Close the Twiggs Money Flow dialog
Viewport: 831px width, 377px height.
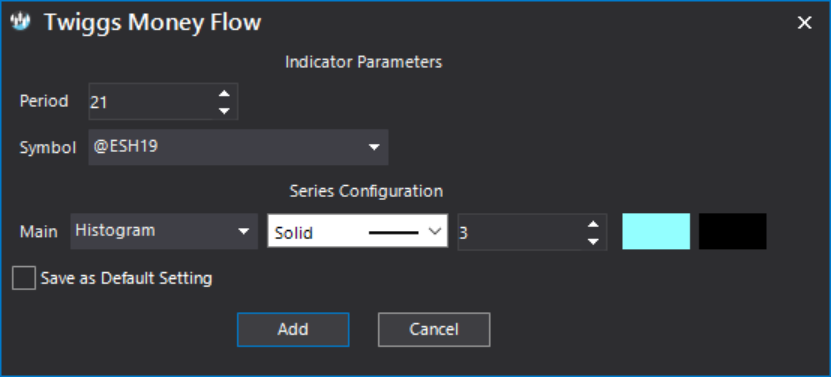click(x=805, y=23)
